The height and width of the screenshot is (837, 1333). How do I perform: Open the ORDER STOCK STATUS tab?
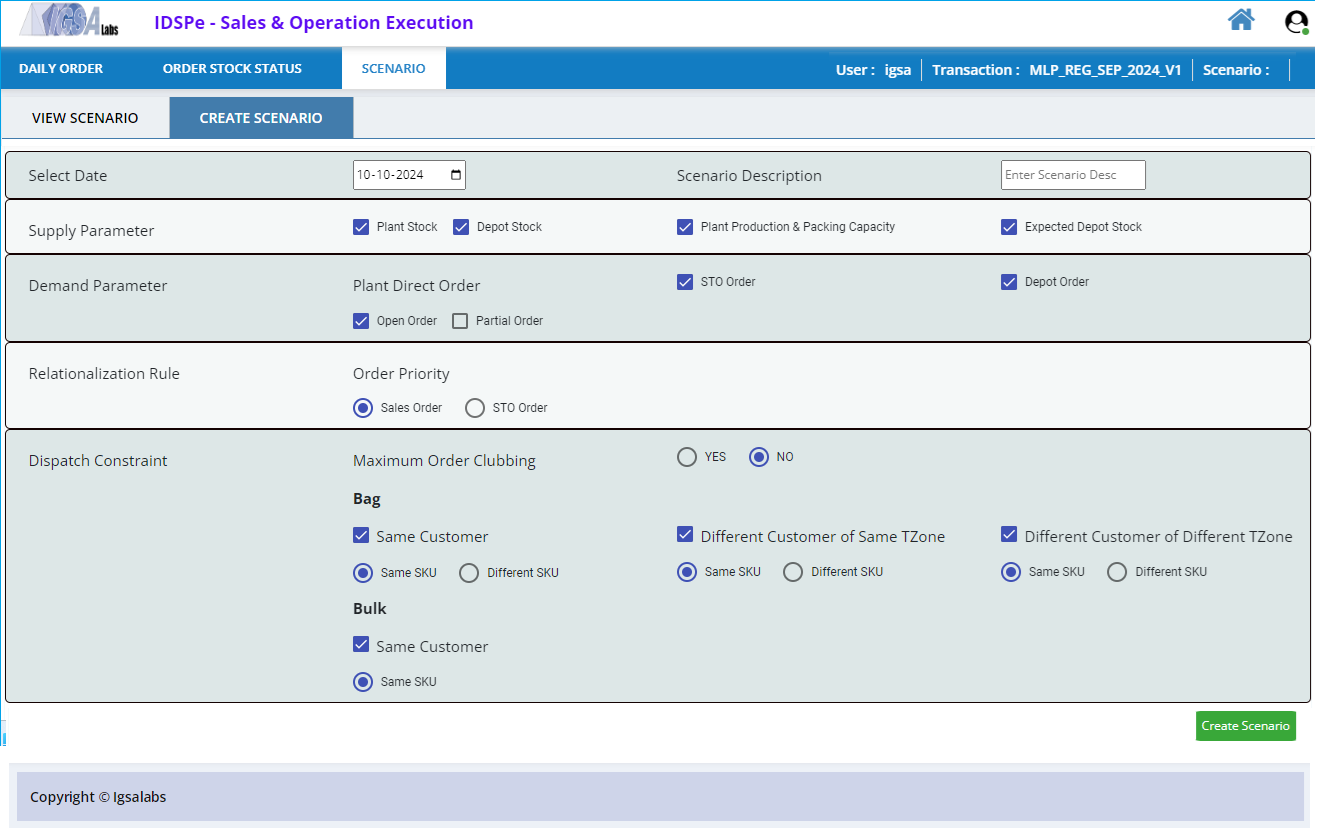(232, 69)
